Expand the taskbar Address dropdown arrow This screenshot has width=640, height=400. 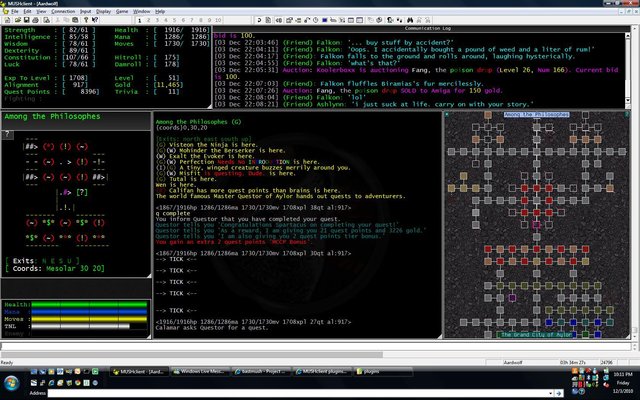[x=551, y=393]
